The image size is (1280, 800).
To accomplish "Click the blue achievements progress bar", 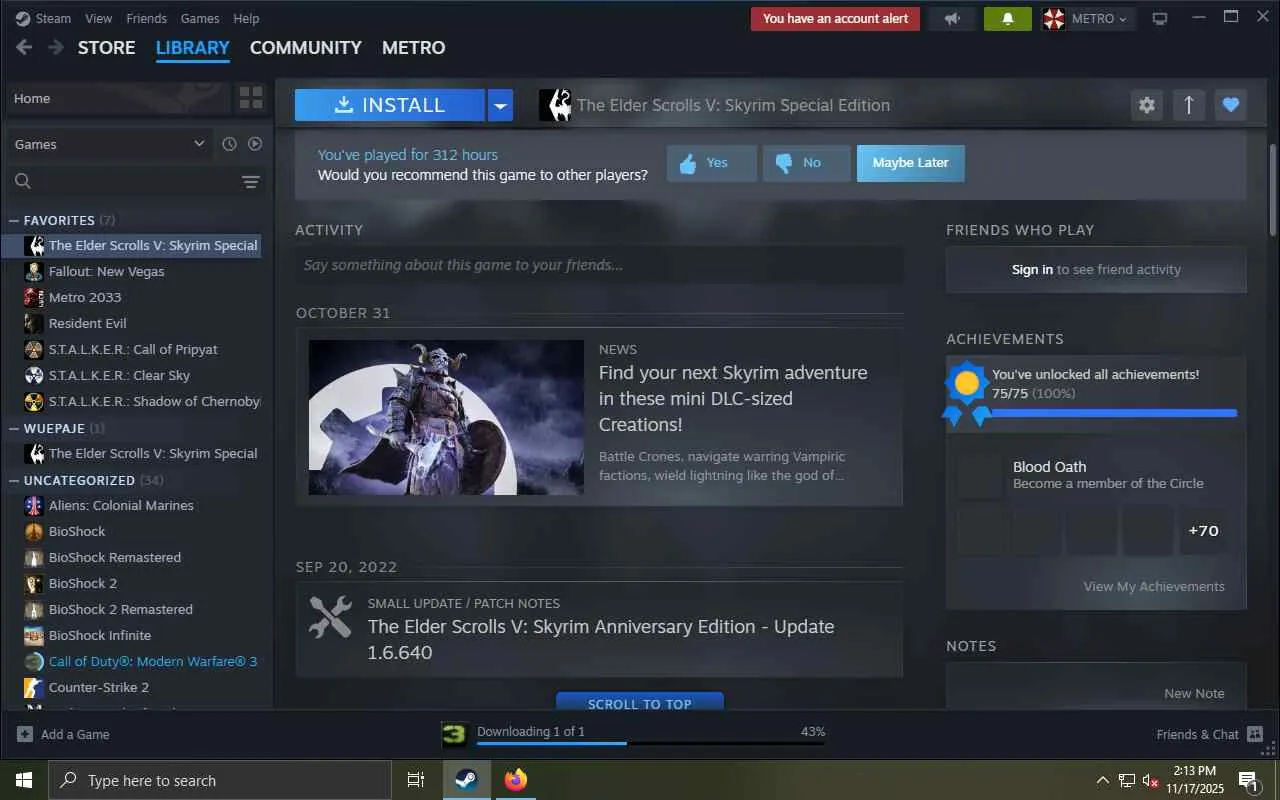I will [1114, 412].
